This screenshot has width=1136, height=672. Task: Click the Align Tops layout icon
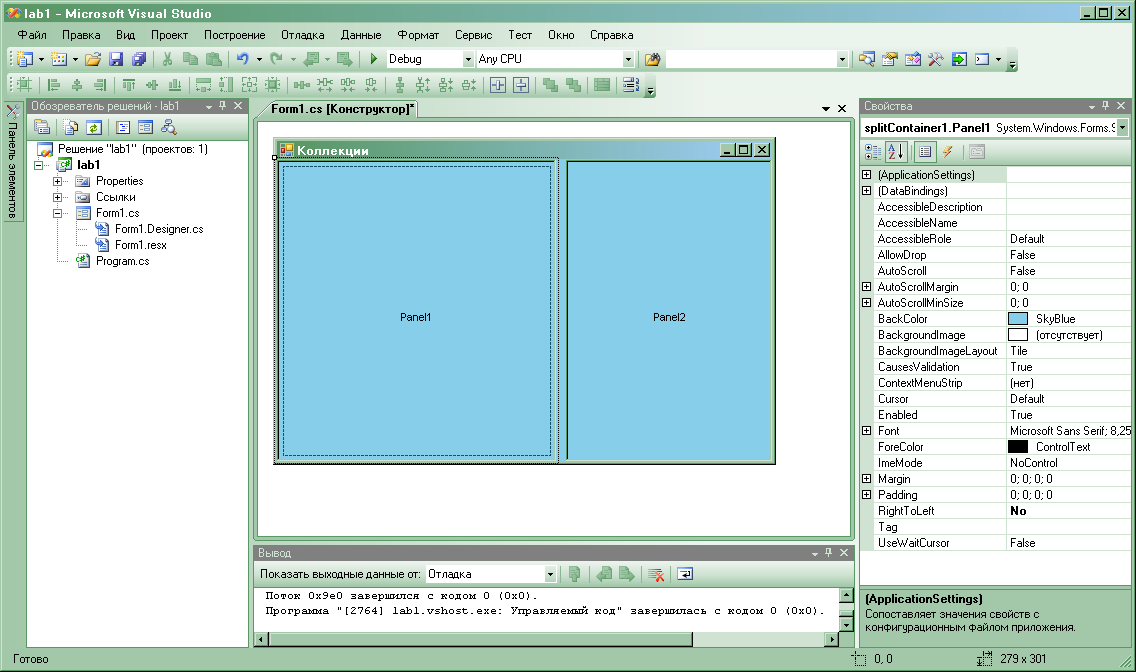click(129, 85)
